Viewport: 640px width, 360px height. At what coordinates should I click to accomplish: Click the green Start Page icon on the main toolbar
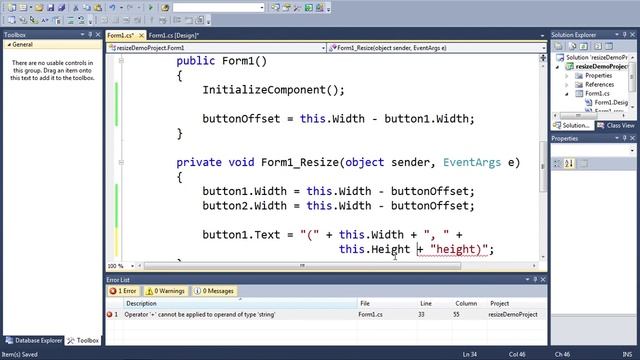[309, 7]
